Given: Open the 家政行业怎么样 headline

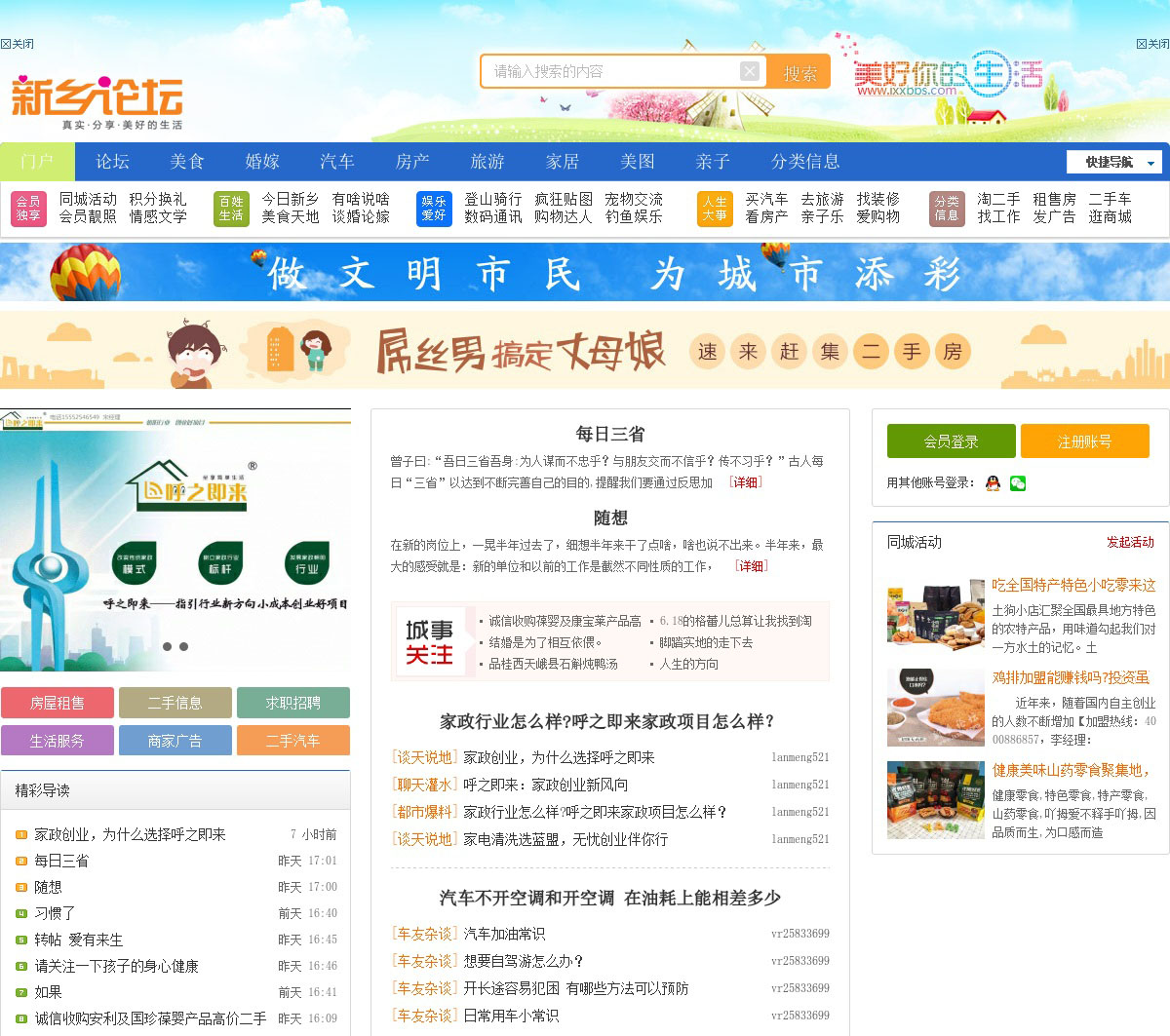Looking at the screenshot, I should (608, 722).
